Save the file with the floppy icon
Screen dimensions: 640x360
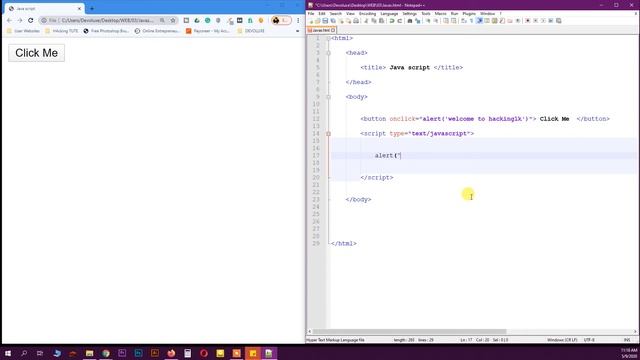[x=325, y=21]
